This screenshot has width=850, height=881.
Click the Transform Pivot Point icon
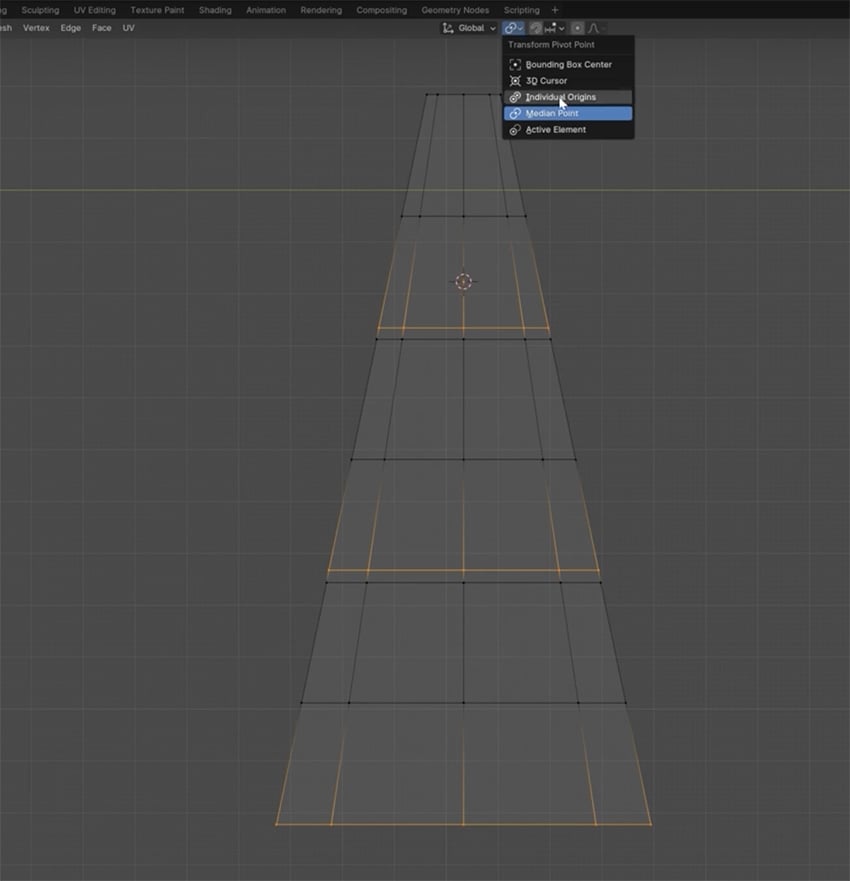click(510, 28)
